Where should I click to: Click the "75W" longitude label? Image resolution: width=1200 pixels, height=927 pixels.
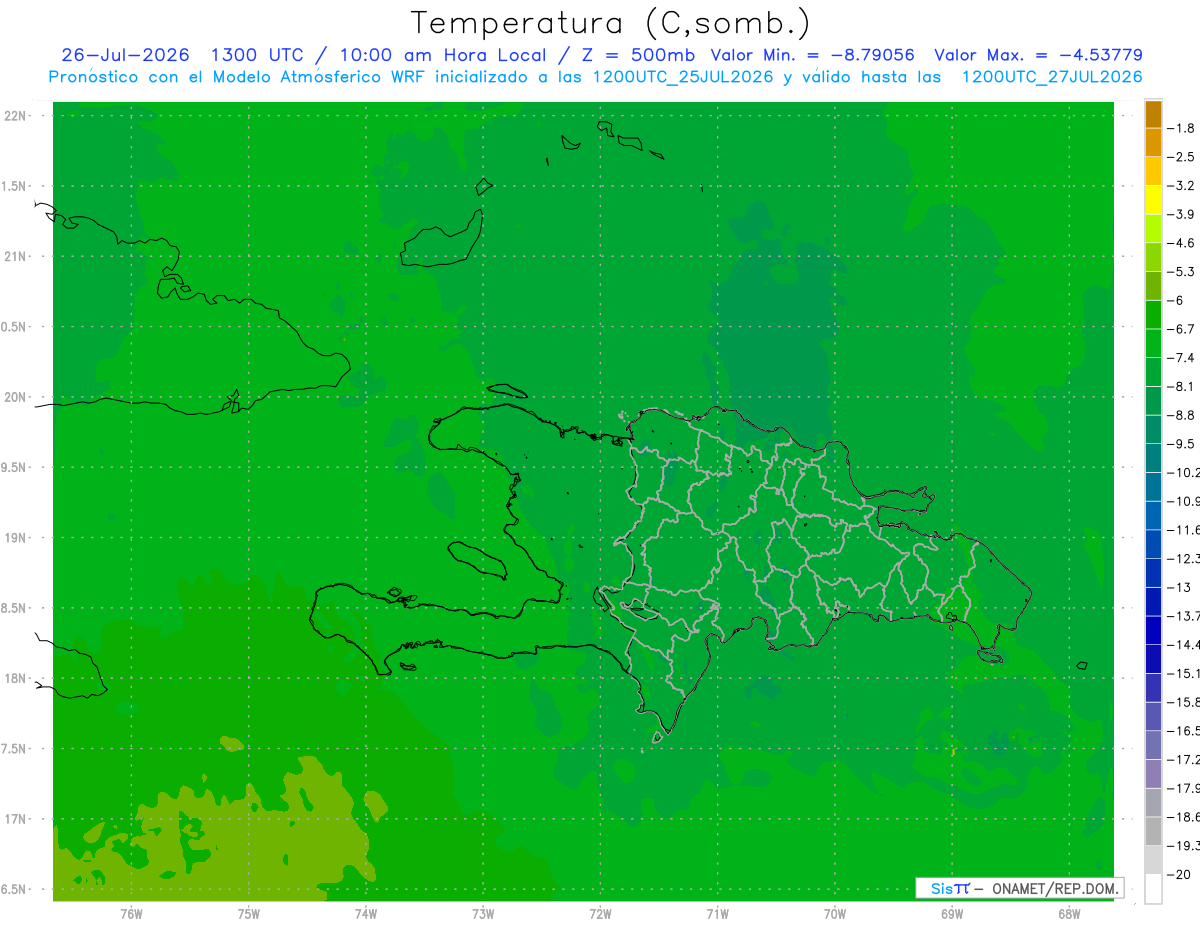249,914
